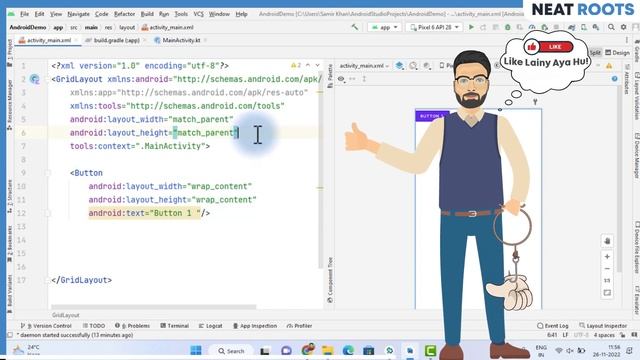
Task: Open the File menu
Action: click(x=24, y=14)
